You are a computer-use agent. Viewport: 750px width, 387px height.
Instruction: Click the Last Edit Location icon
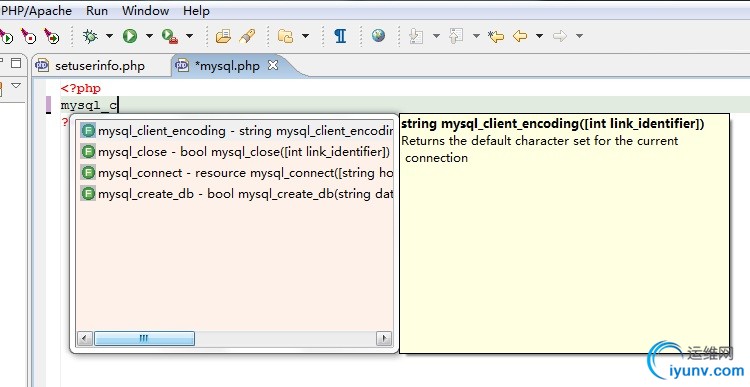click(x=496, y=36)
